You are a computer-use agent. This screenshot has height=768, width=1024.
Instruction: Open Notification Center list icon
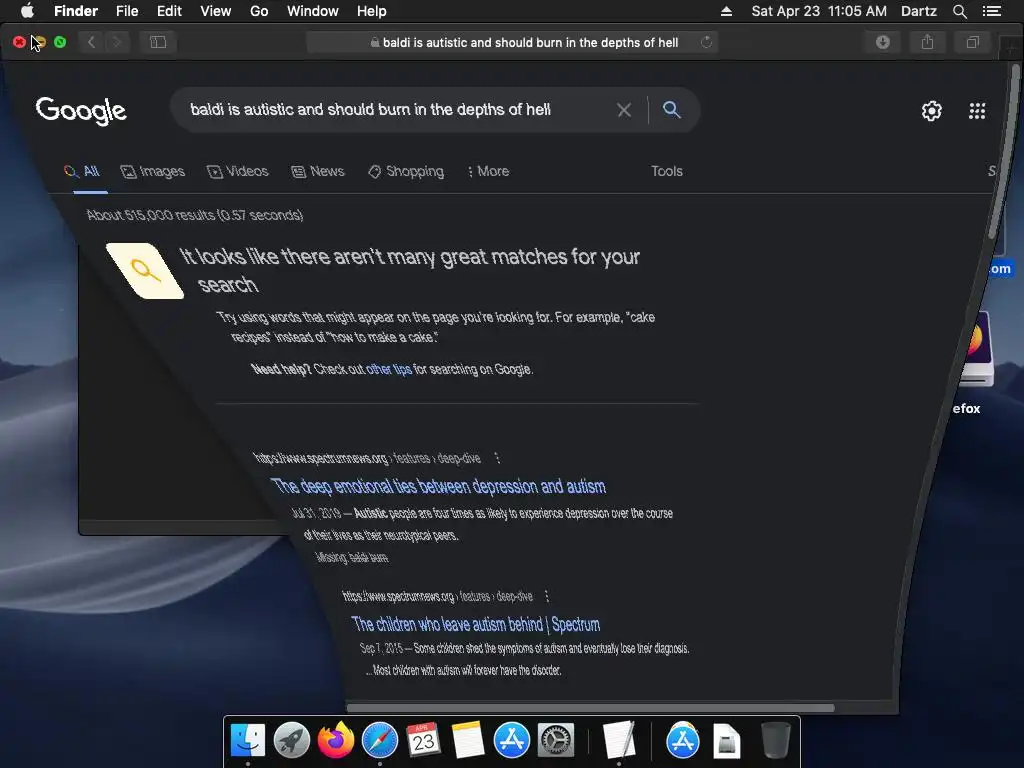tap(992, 11)
